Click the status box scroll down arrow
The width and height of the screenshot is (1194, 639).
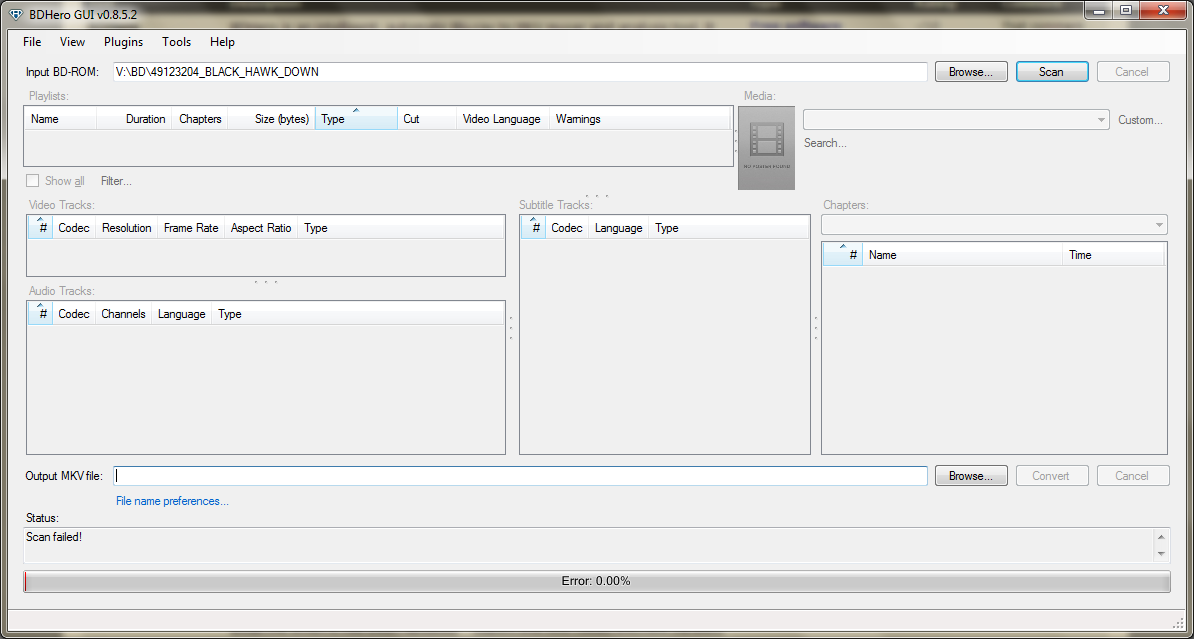pos(1161,553)
